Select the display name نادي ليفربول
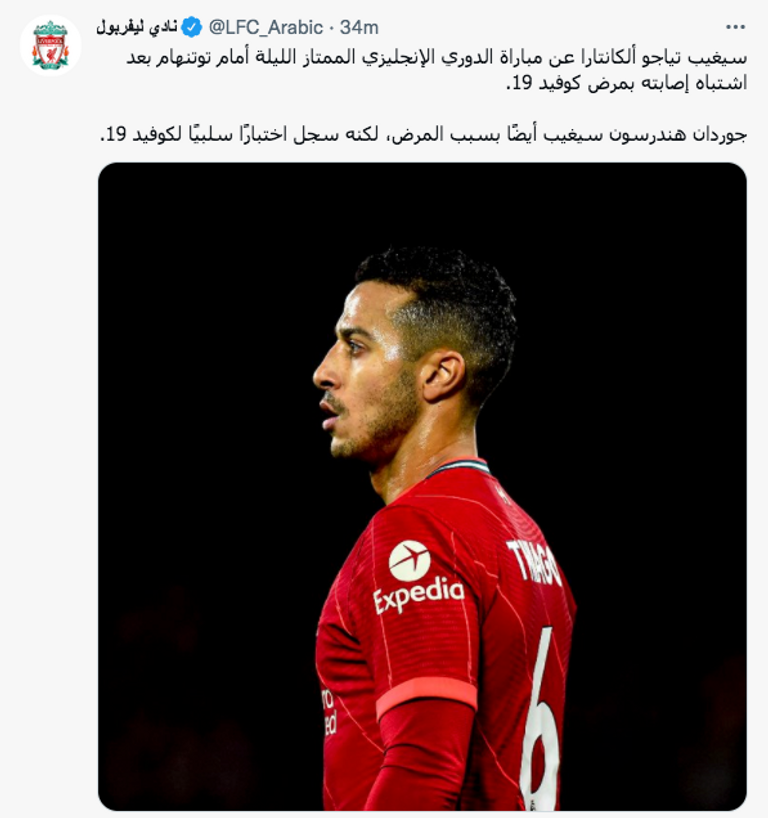 [137, 27]
